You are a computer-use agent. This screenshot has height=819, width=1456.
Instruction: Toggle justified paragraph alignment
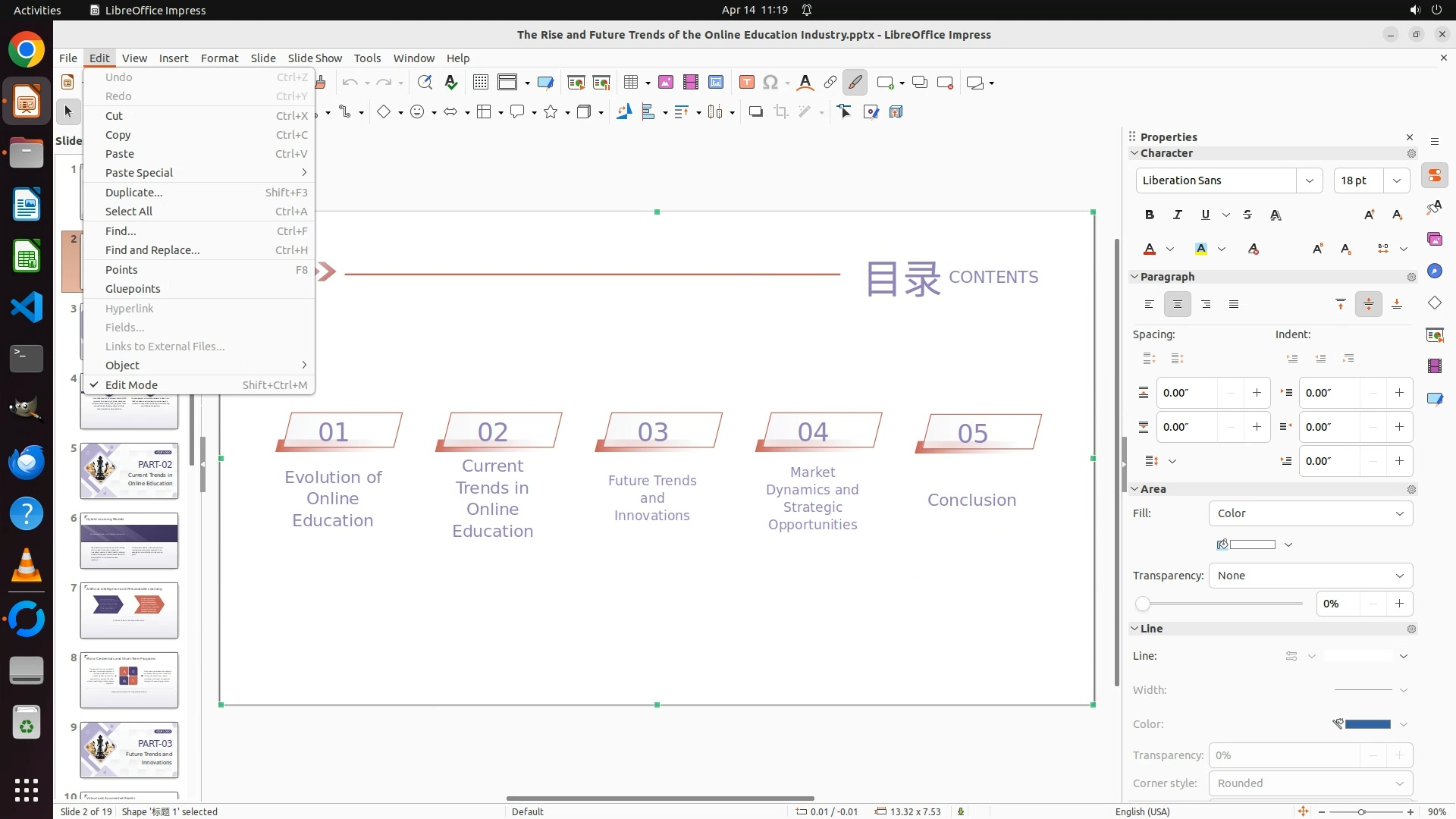click(x=1234, y=304)
